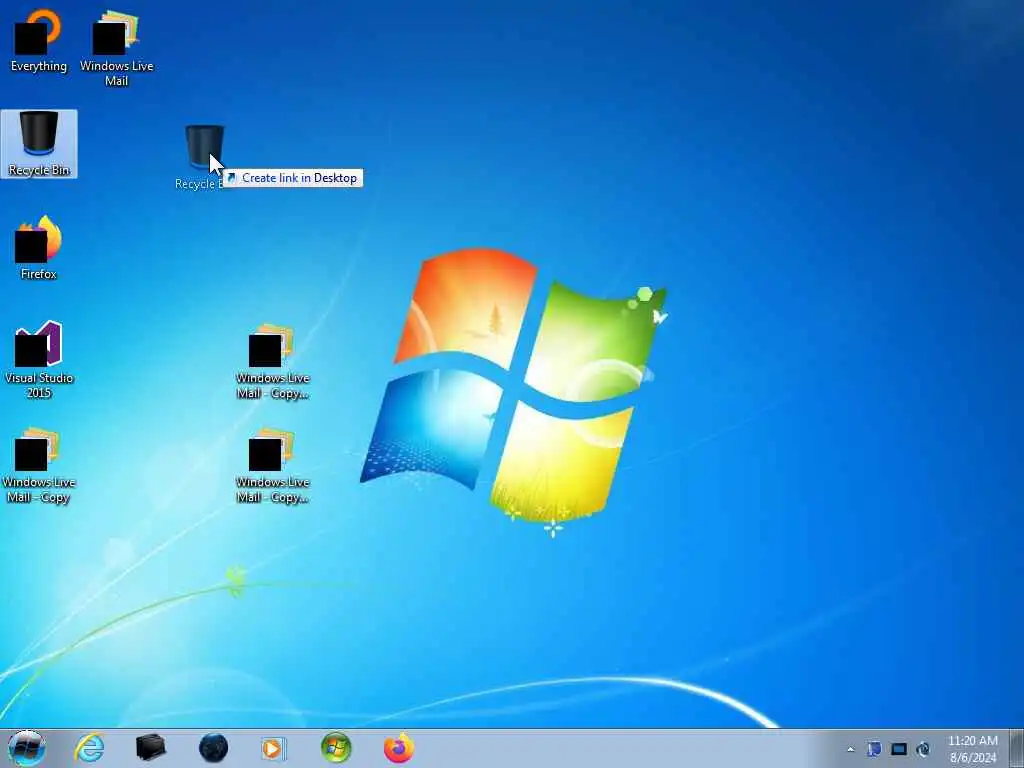Launch Internet Explorer from the taskbar
1024x768 pixels.
[89, 748]
